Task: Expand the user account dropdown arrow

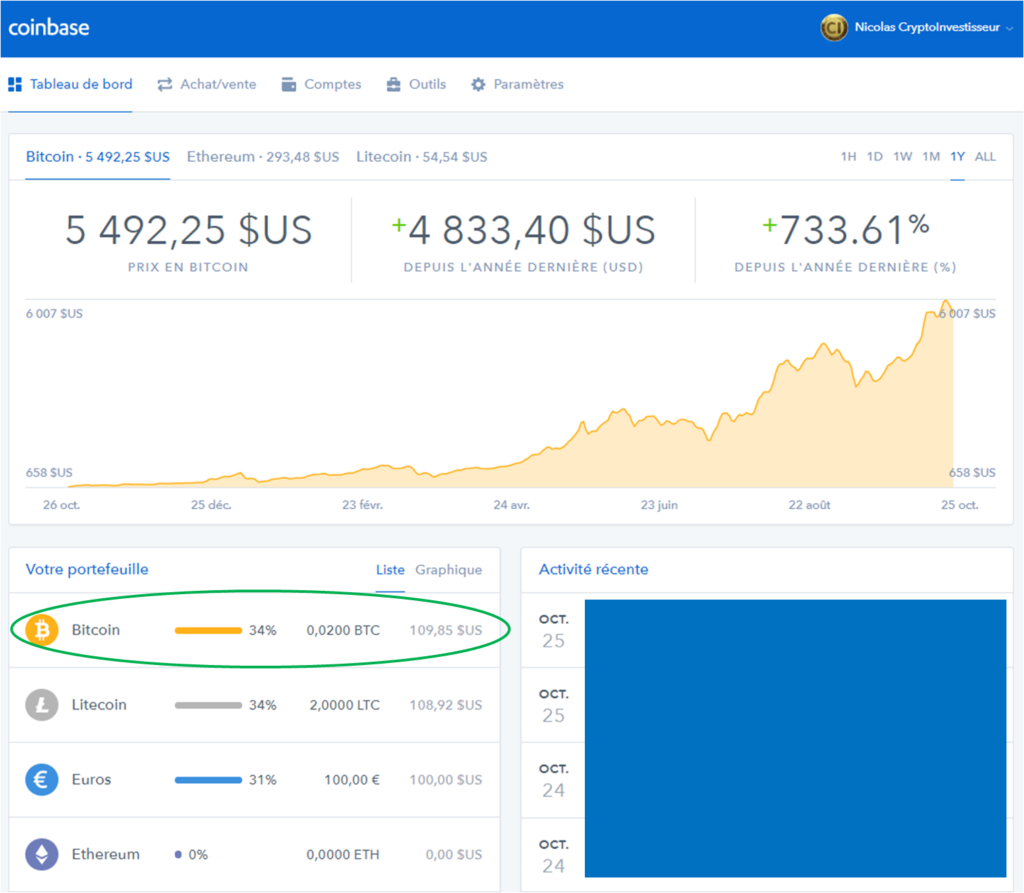Action: (1009, 28)
